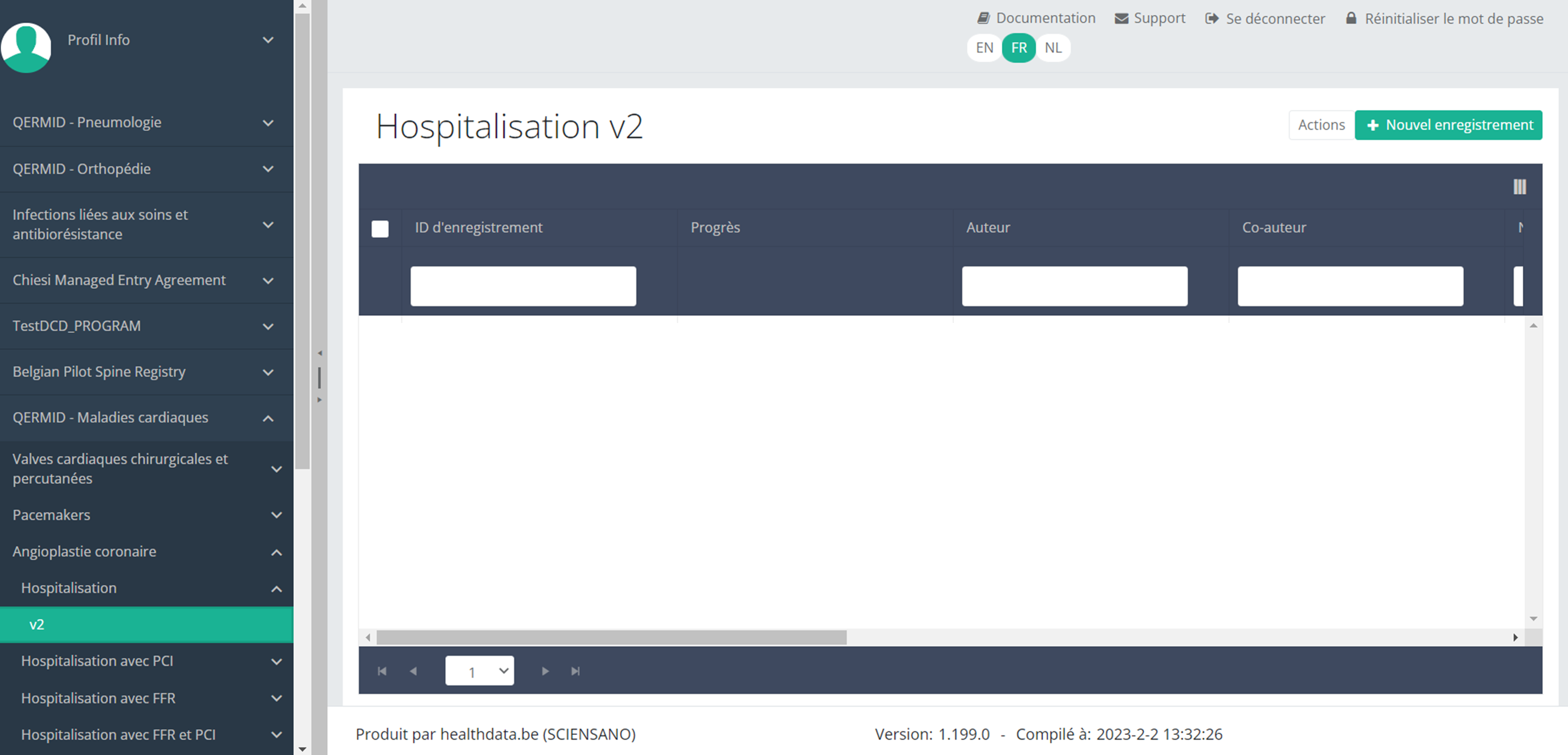This screenshot has height=755, width=1568.
Task: Click the ID d'enregistrement filter field
Action: click(523, 286)
